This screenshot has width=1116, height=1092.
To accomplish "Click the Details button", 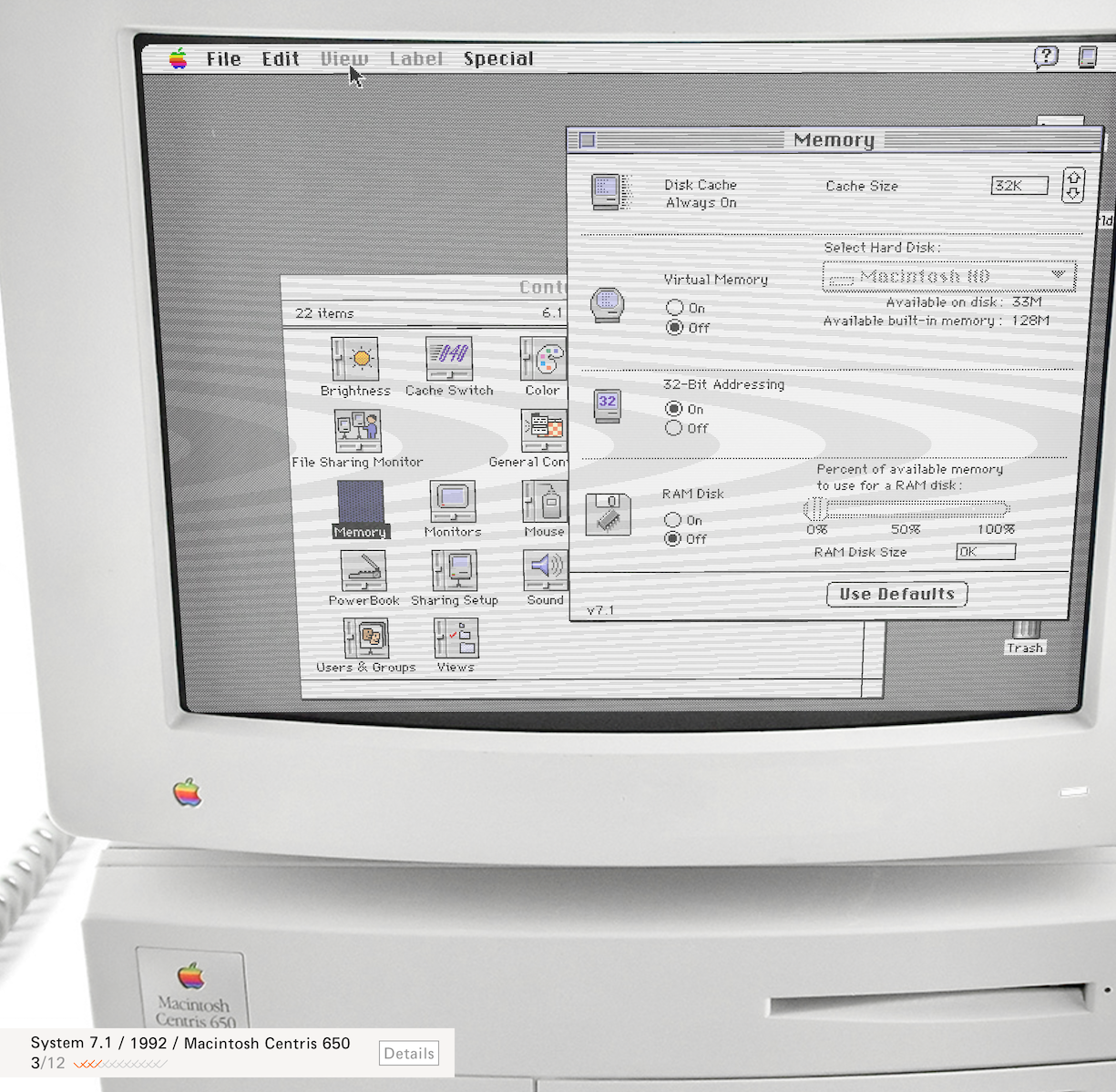I will pos(409,1054).
